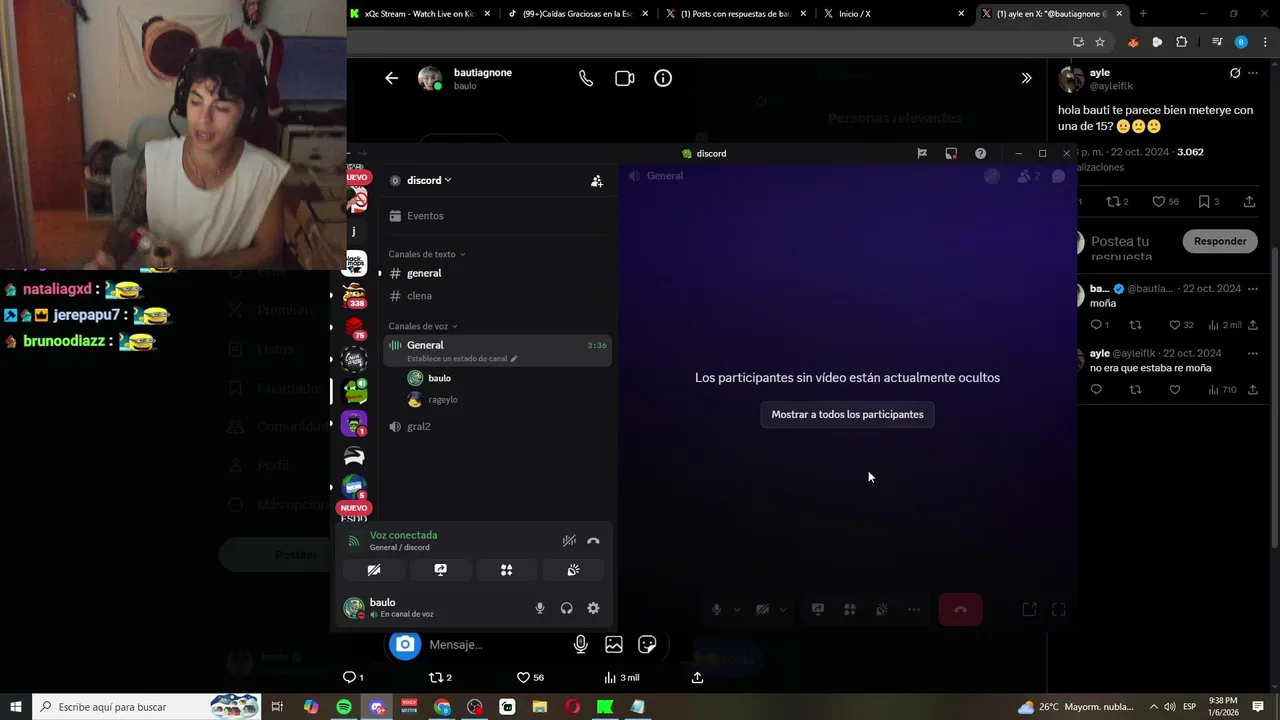Bookmark ayle's post in right panel
Viewport: 1280px width, 720px height.
coord(1210,202)
